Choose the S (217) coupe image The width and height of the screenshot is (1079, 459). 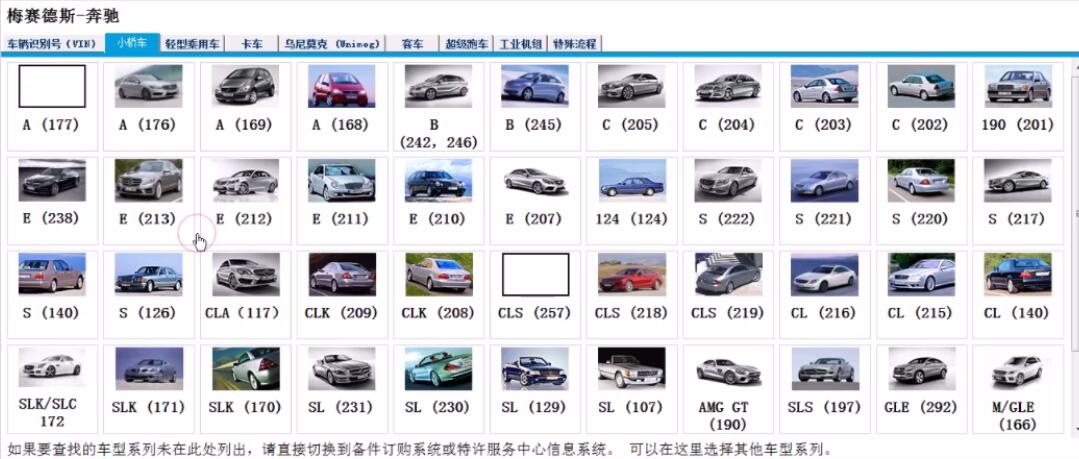point(1018,180)
